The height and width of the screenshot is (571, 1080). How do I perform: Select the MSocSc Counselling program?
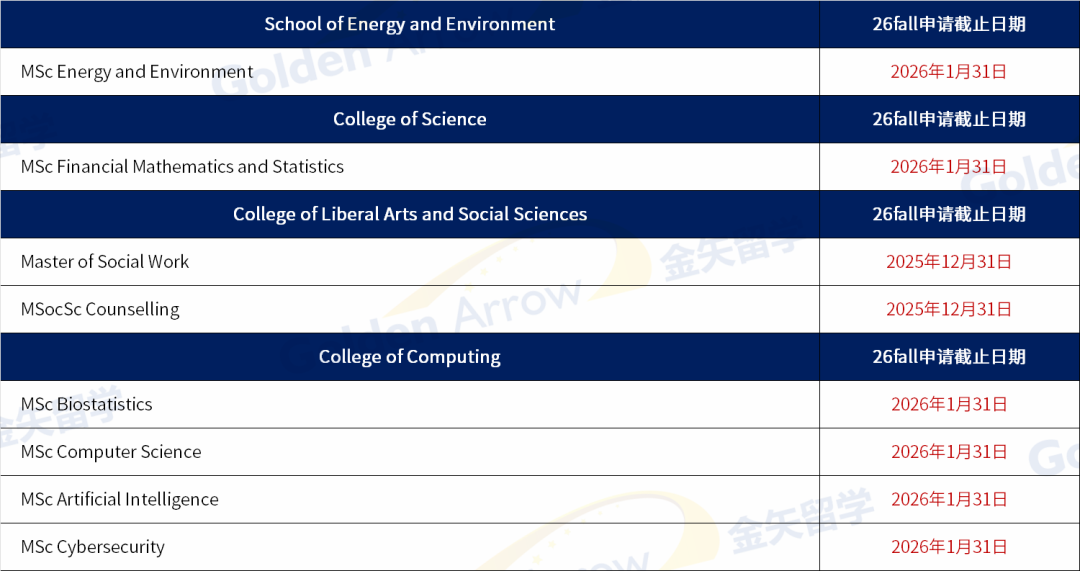pos(100,309)
